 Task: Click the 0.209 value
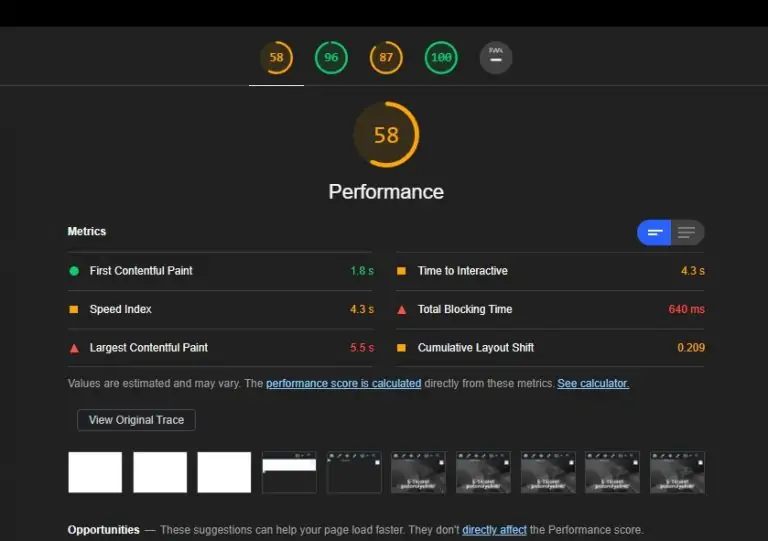coord(691,348)
